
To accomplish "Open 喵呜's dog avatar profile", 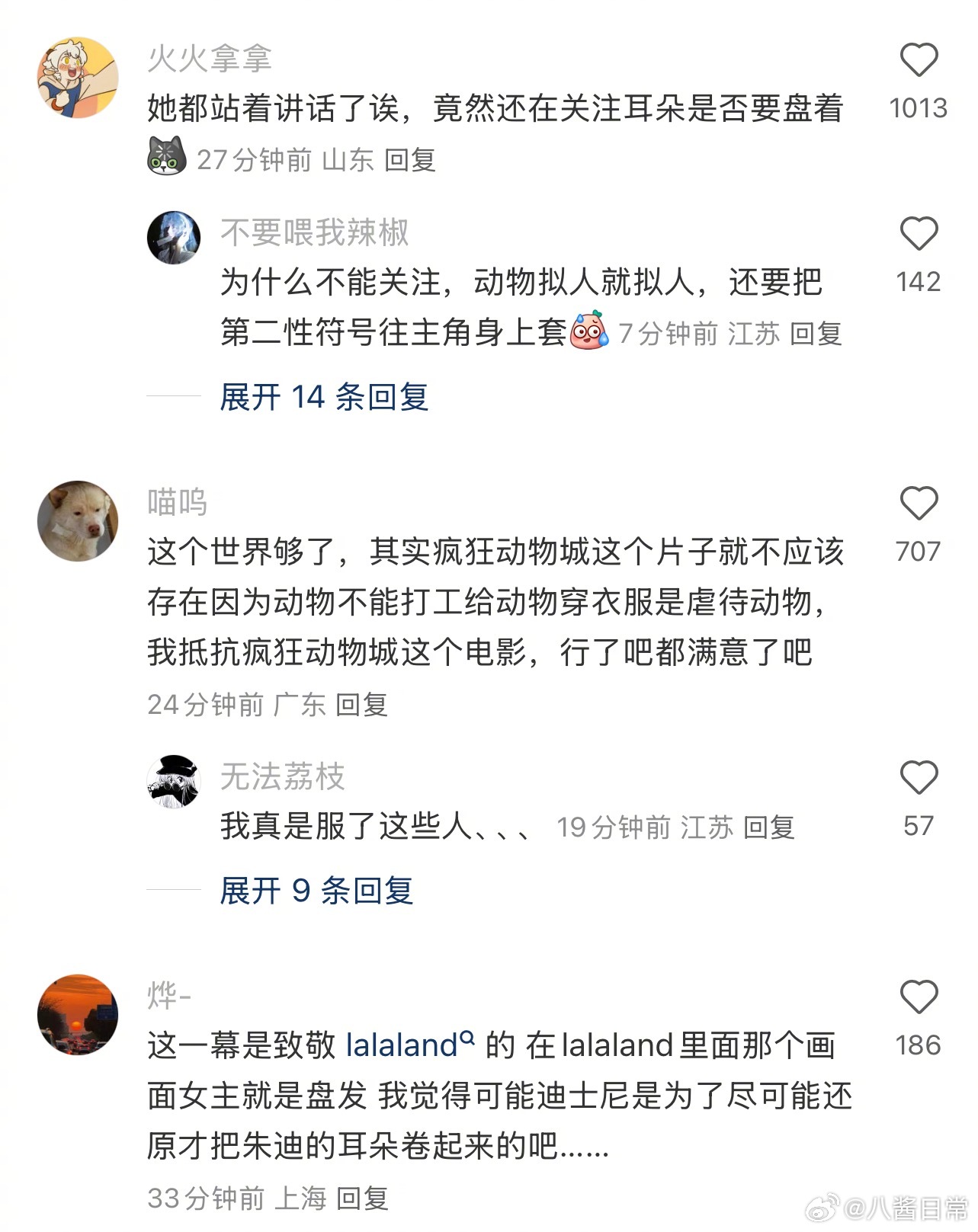I will click(x=78, y=521).
